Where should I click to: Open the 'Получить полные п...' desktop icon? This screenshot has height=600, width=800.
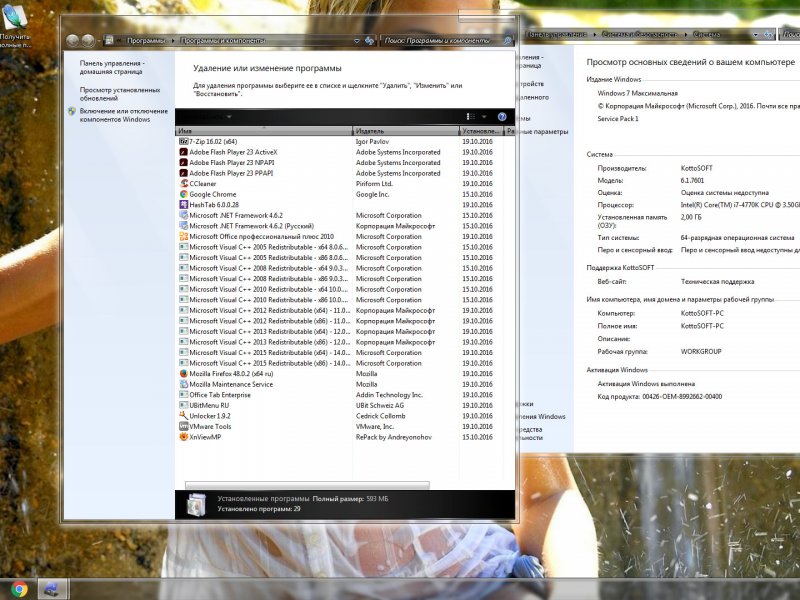[x=15, y=26]
